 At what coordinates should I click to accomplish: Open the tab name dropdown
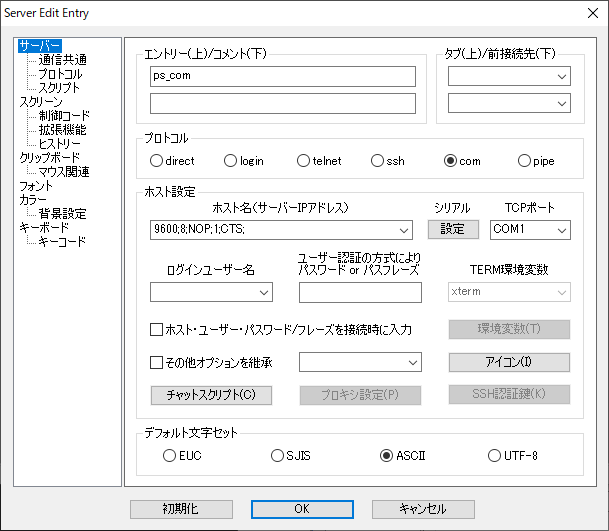[x=509, y=76]
